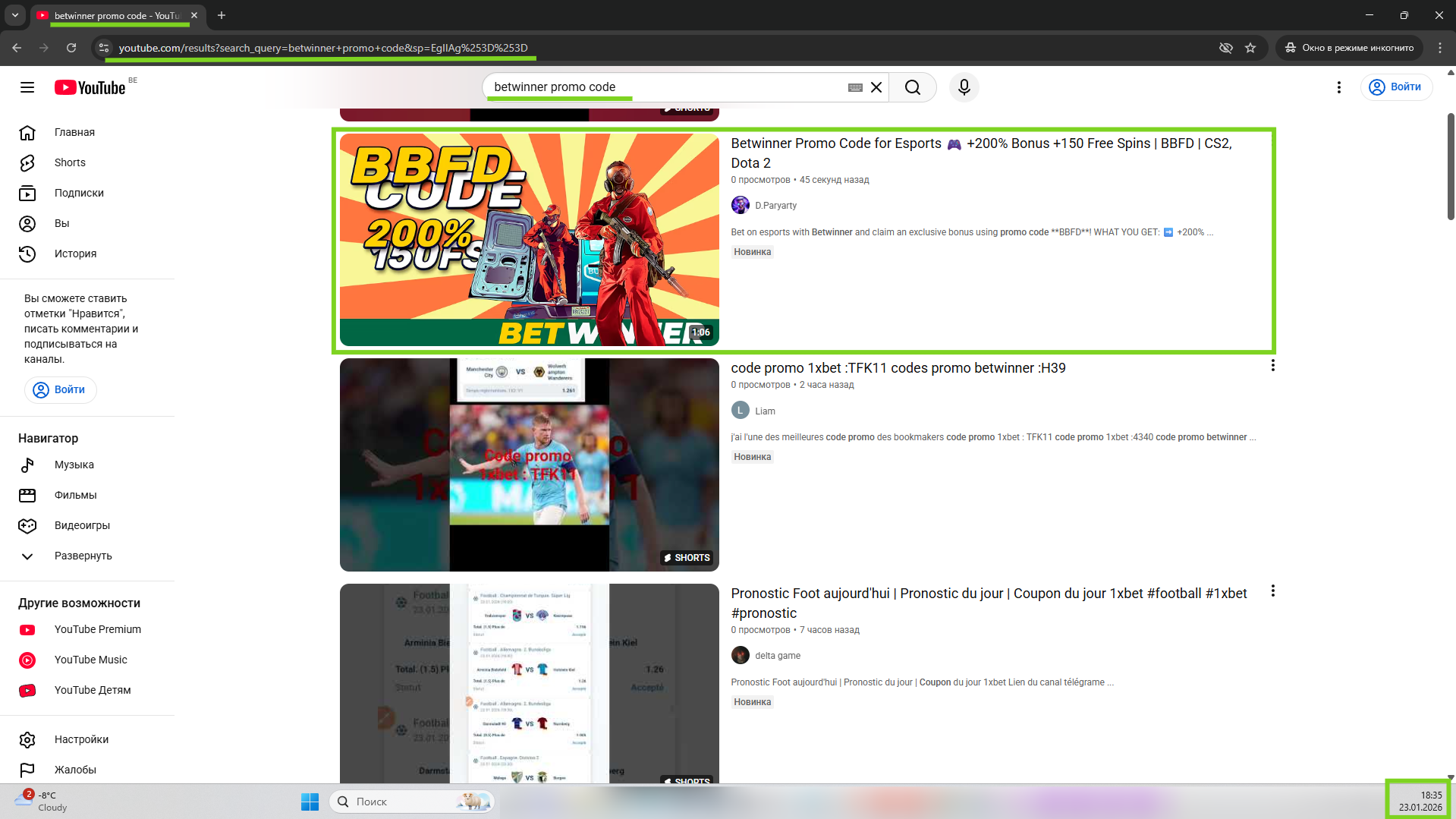Visit D.Paryarty channel name link

(775, 206)
